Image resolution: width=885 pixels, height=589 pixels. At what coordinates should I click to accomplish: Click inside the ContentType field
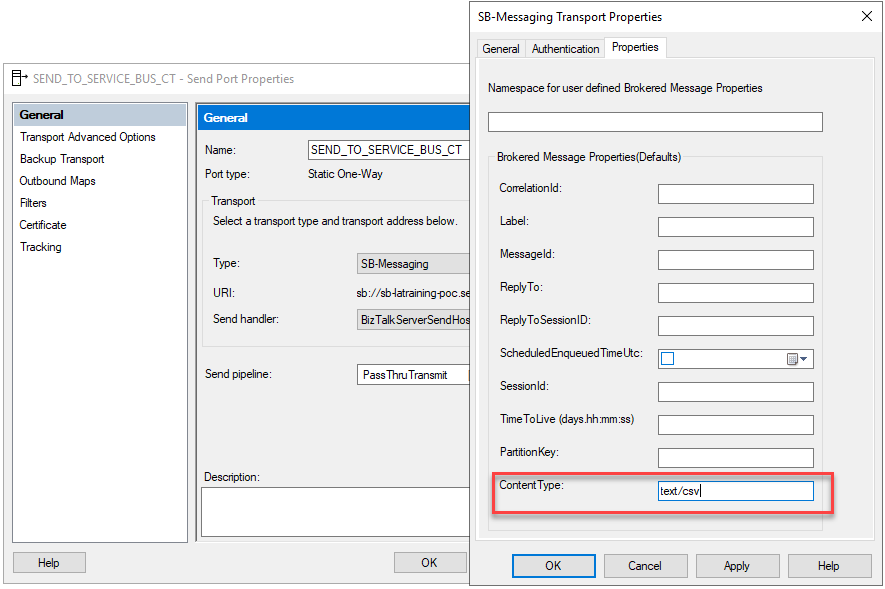tap(735, 490)
